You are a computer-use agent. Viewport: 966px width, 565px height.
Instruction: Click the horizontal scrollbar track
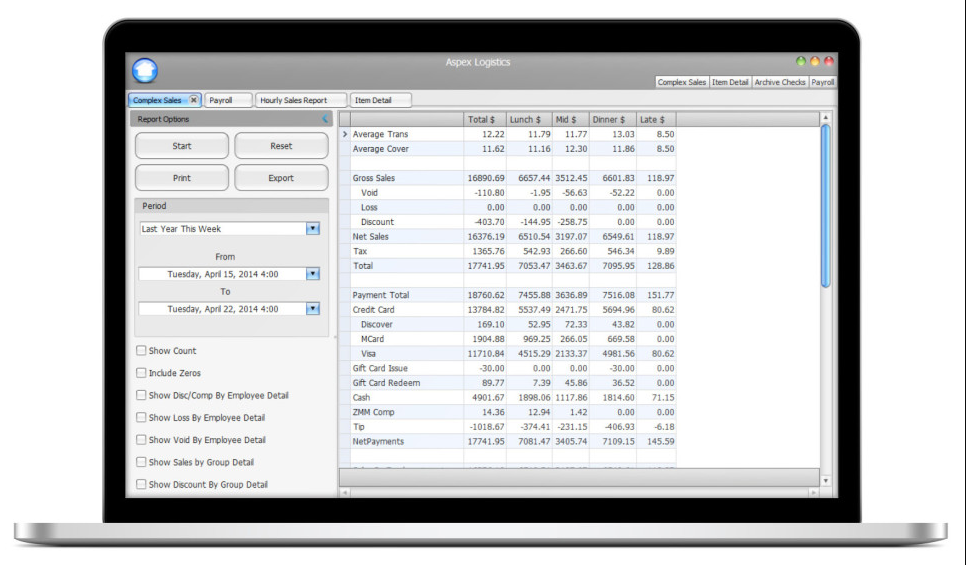pos(579,492)
